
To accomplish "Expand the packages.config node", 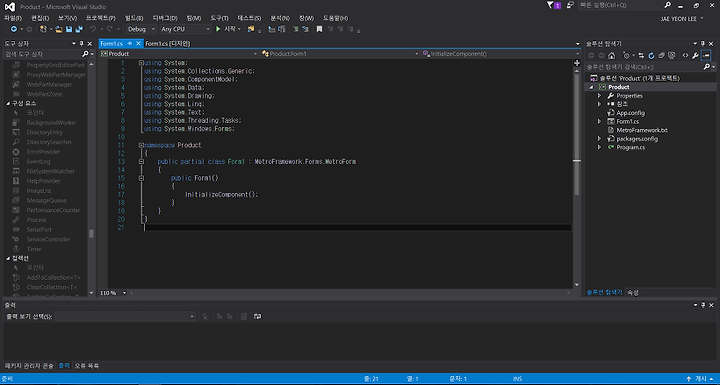I will [x=599, y=138].
